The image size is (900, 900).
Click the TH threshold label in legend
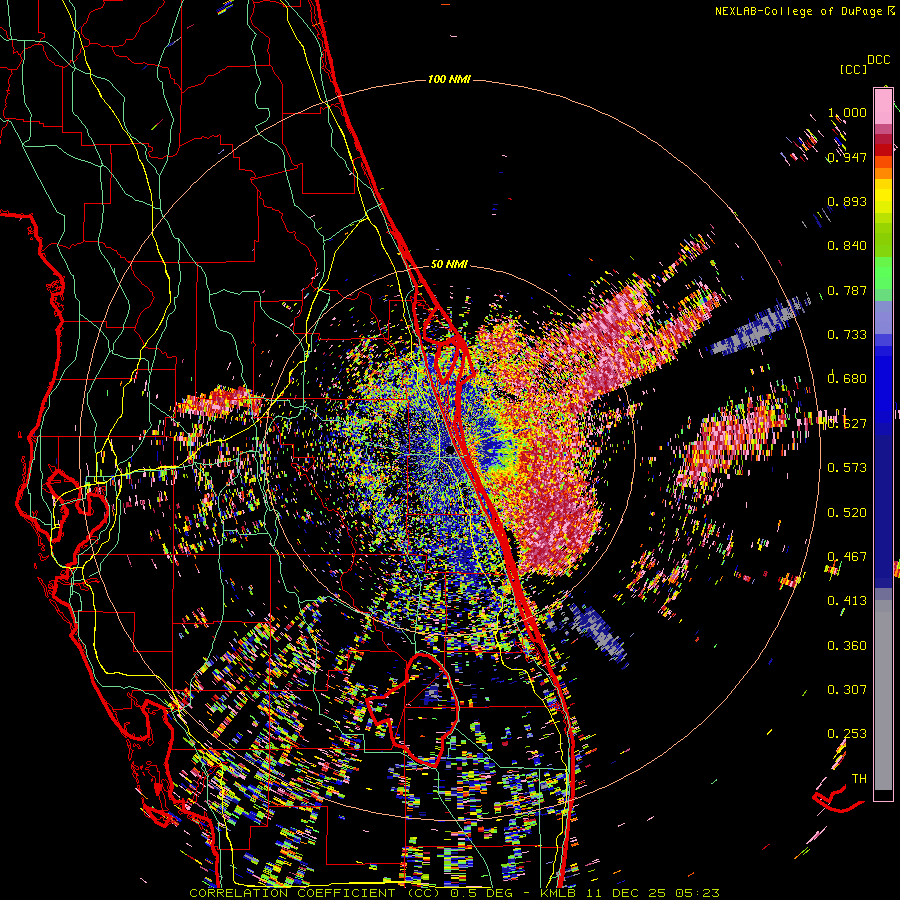(859, 778)
